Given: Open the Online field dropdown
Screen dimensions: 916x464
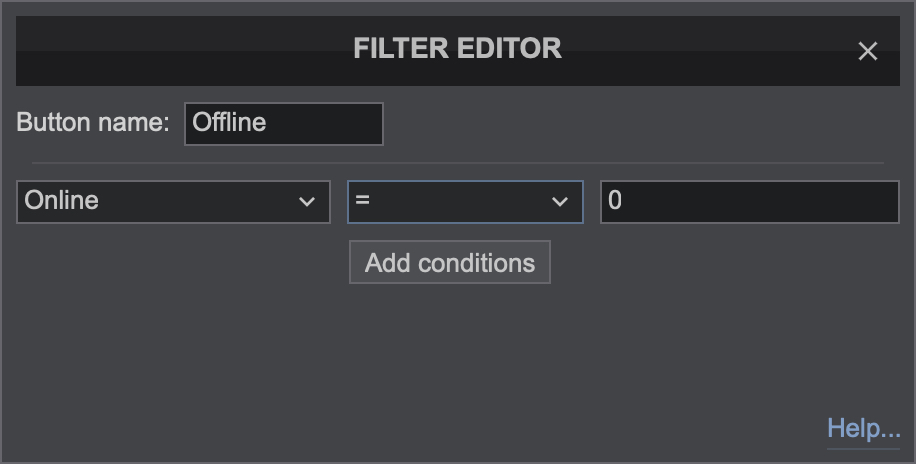Looking at the screenshot, I should pos(174,202).
